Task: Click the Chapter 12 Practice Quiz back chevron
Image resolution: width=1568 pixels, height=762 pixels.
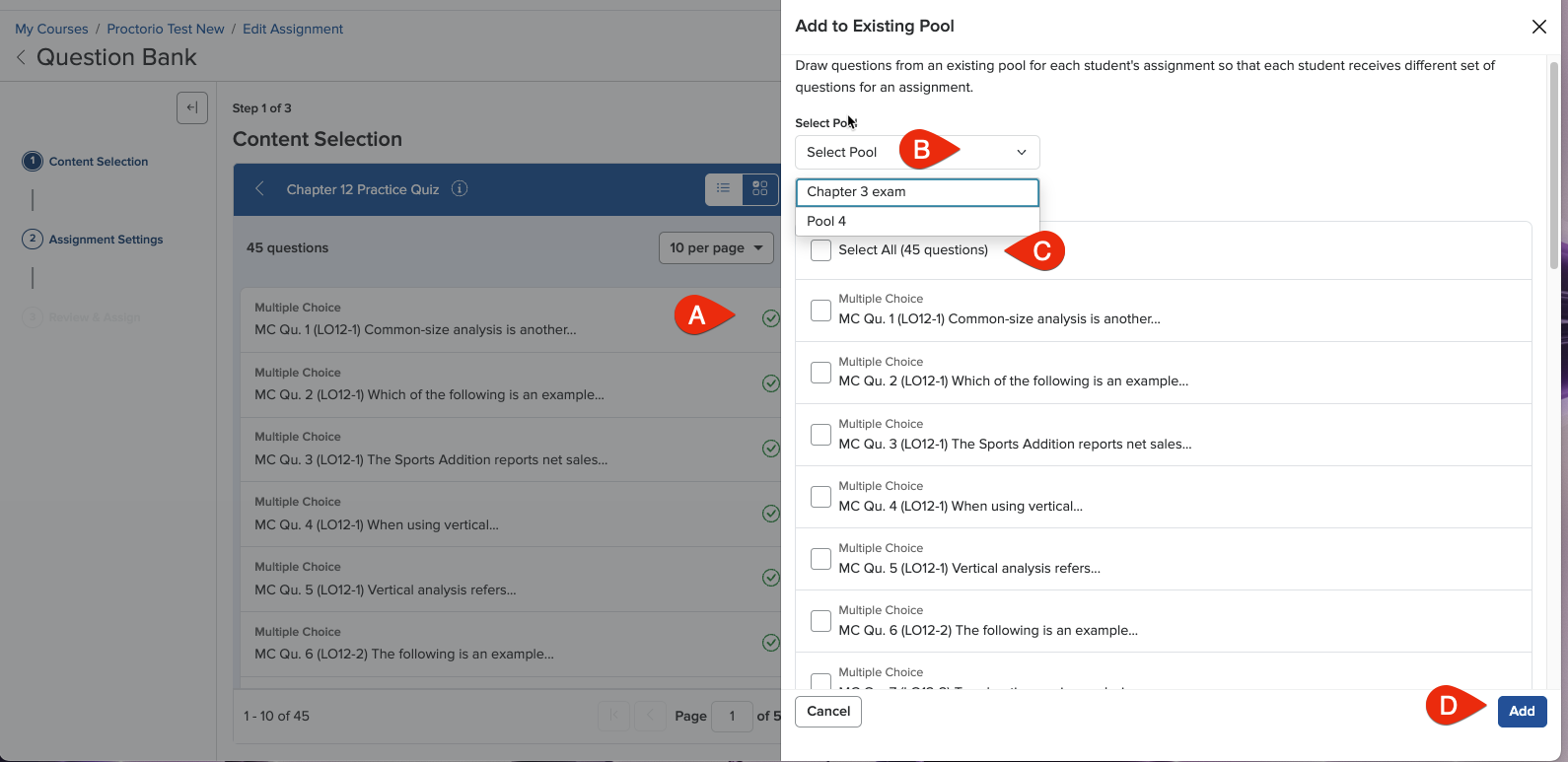Action: [x=259, y=188]
